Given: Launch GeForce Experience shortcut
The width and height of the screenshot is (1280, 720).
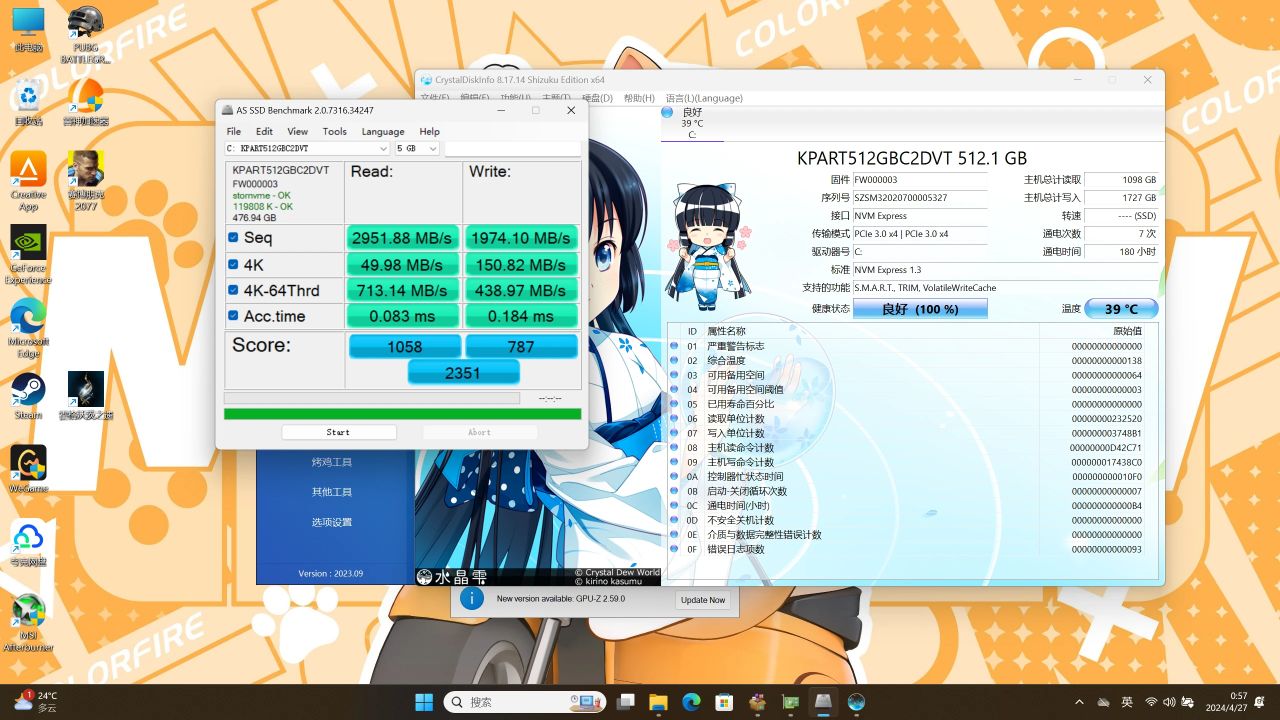Looking at the screenshot, I should click(28, 254).
